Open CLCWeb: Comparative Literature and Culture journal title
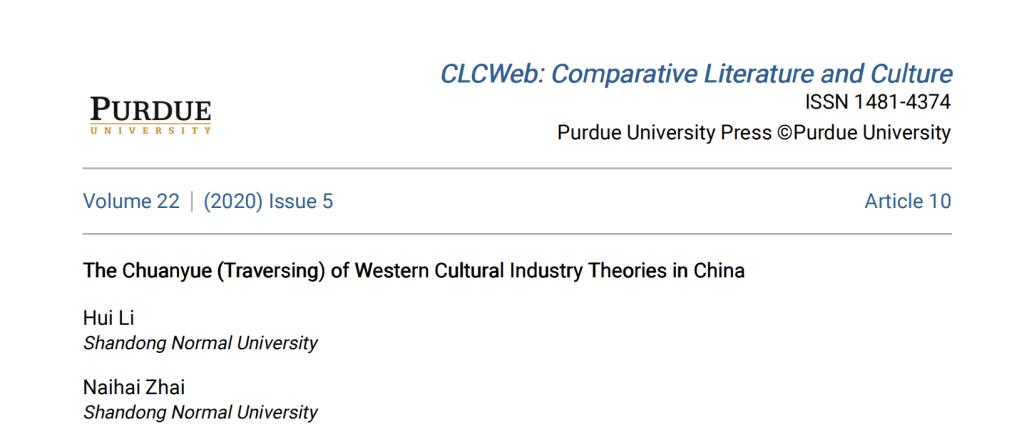Image resolution: width=1024 pixels, height=441 pixels. click(696, 74)
